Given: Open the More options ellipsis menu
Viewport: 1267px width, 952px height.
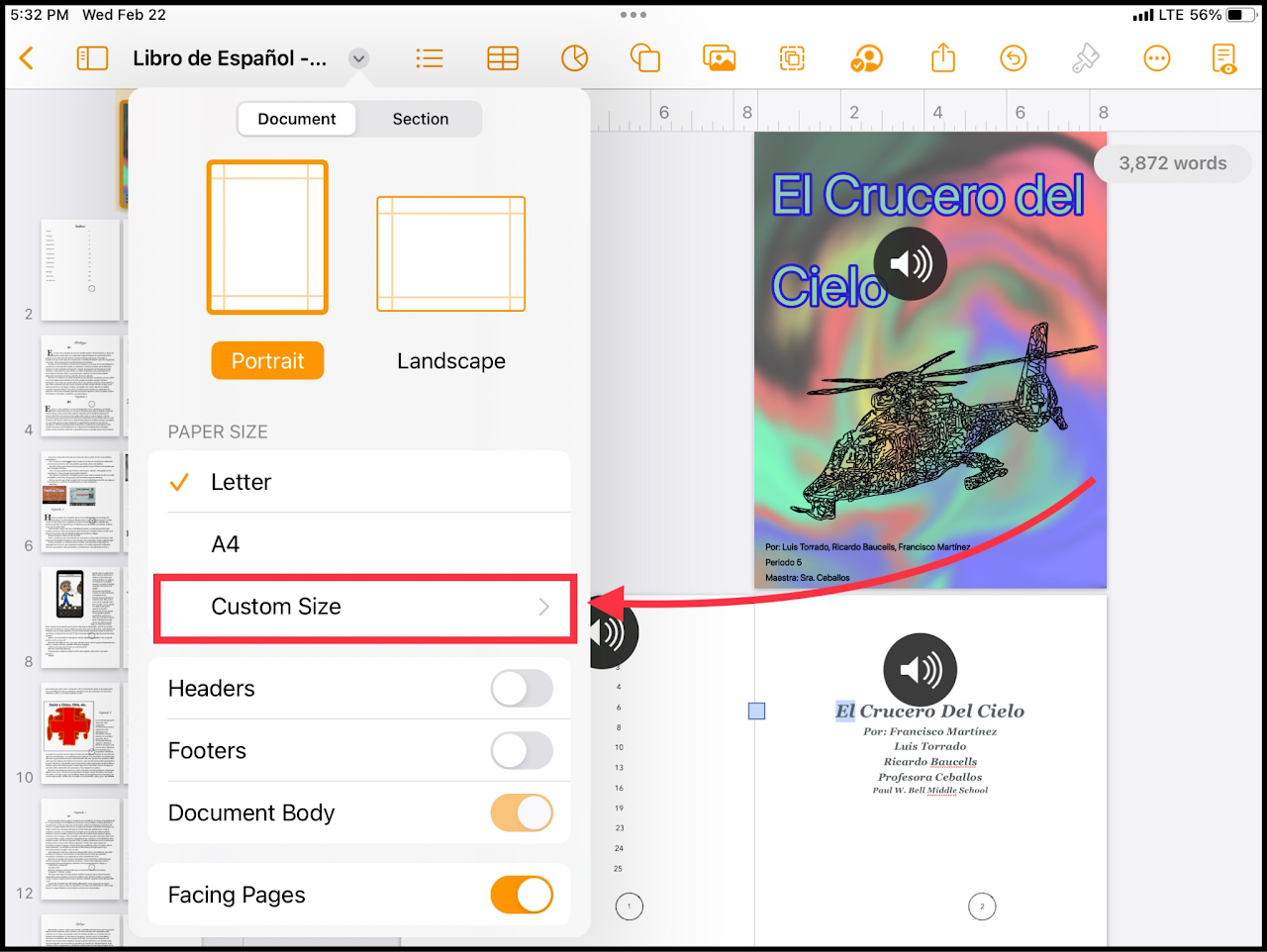Looking at the screenshot, I should (x=1156, y=58).
